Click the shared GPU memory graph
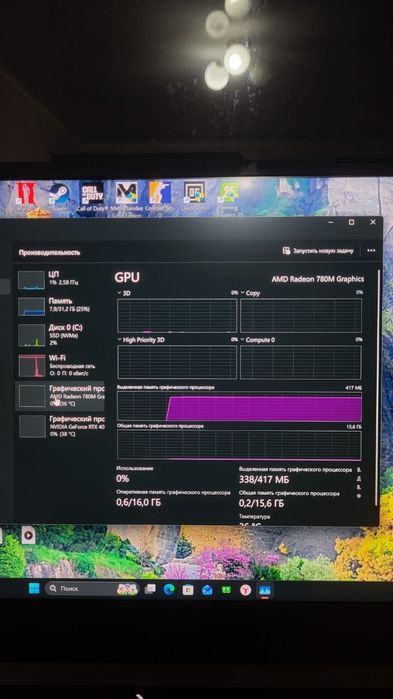Image resolution: width=393 pixels, height=699 pixels. point(239,445)
